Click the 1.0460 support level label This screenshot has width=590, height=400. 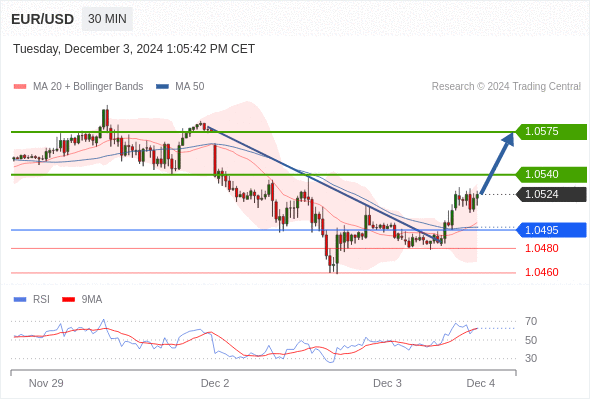541,272
